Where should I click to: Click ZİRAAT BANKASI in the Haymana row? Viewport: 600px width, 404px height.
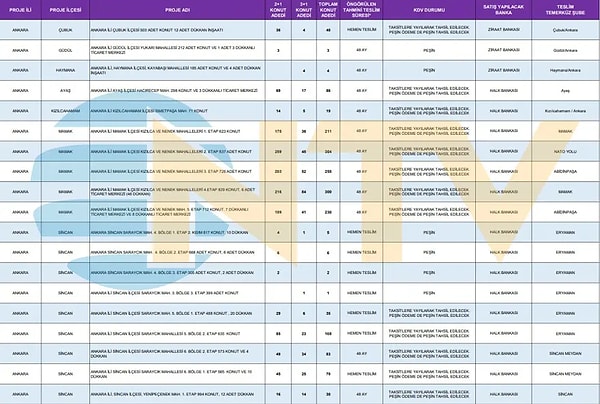point(504,70)
